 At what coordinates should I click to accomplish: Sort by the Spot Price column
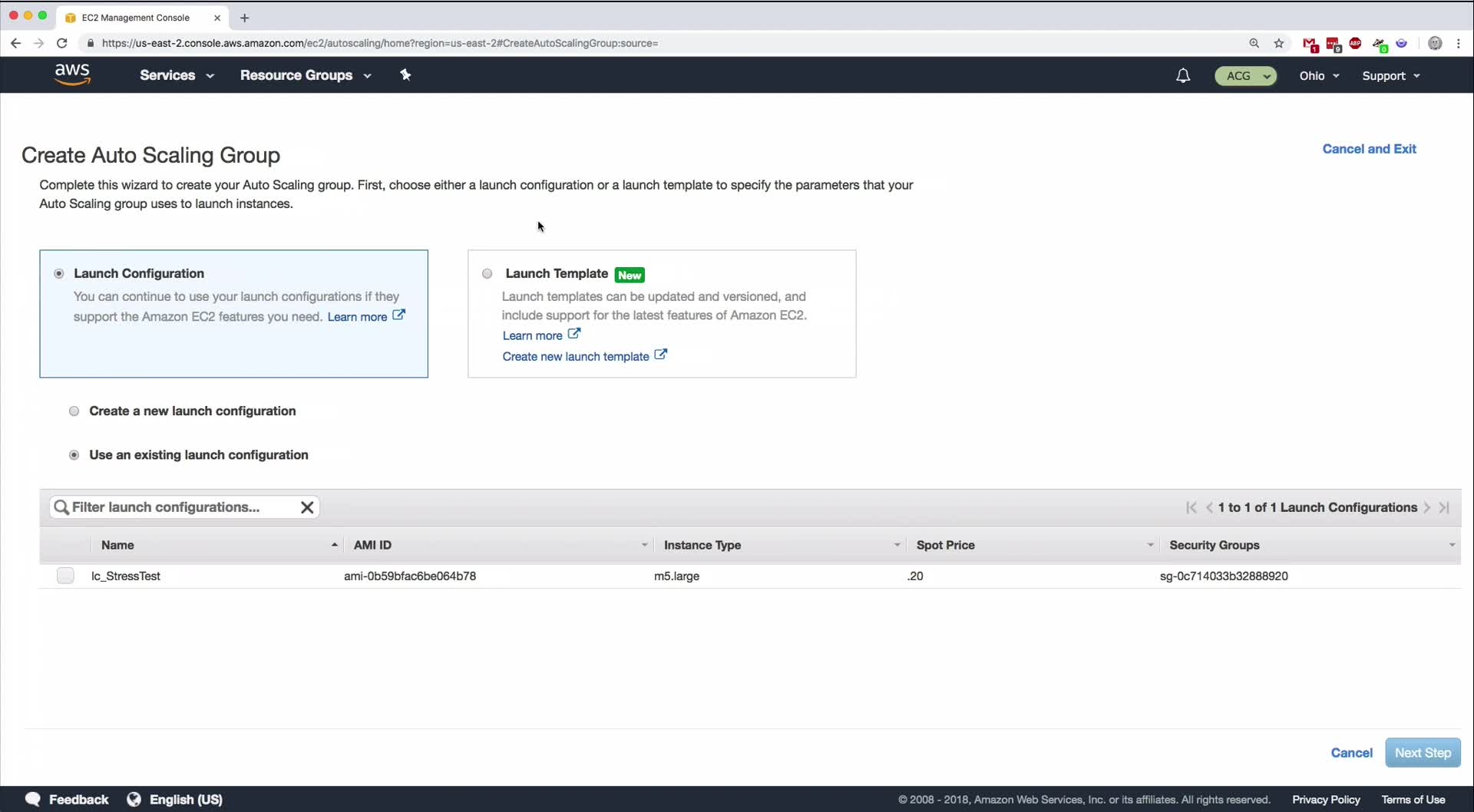(x=1033, y=545)
